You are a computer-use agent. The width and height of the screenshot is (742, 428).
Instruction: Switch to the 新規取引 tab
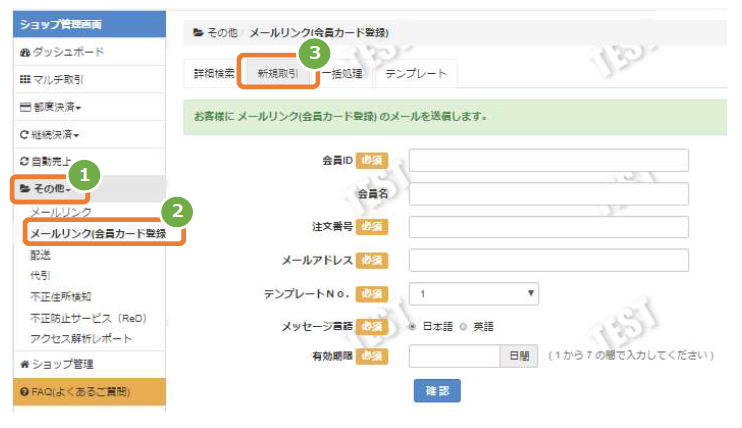276,74
